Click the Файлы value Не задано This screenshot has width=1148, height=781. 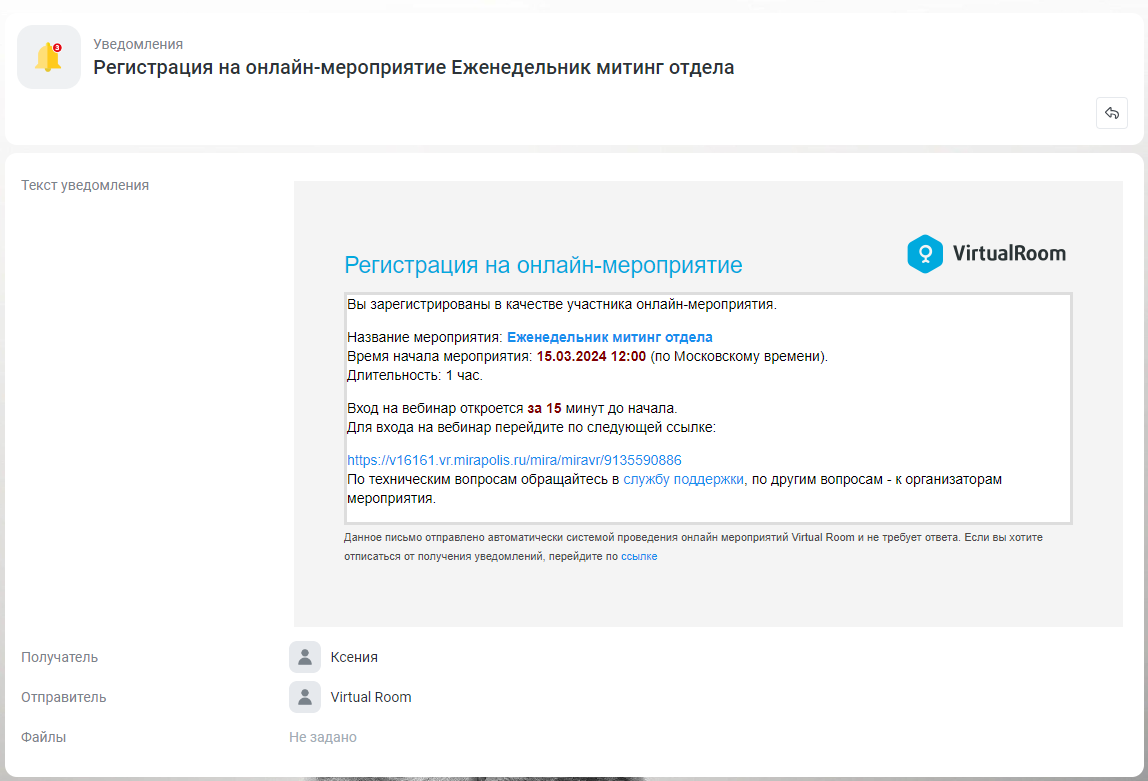[323, 737]
